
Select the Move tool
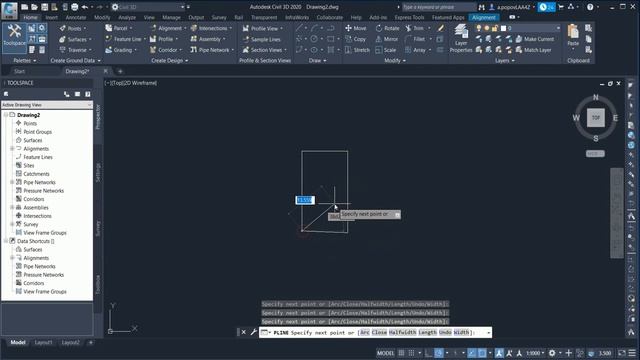click(x=356, y=28)
